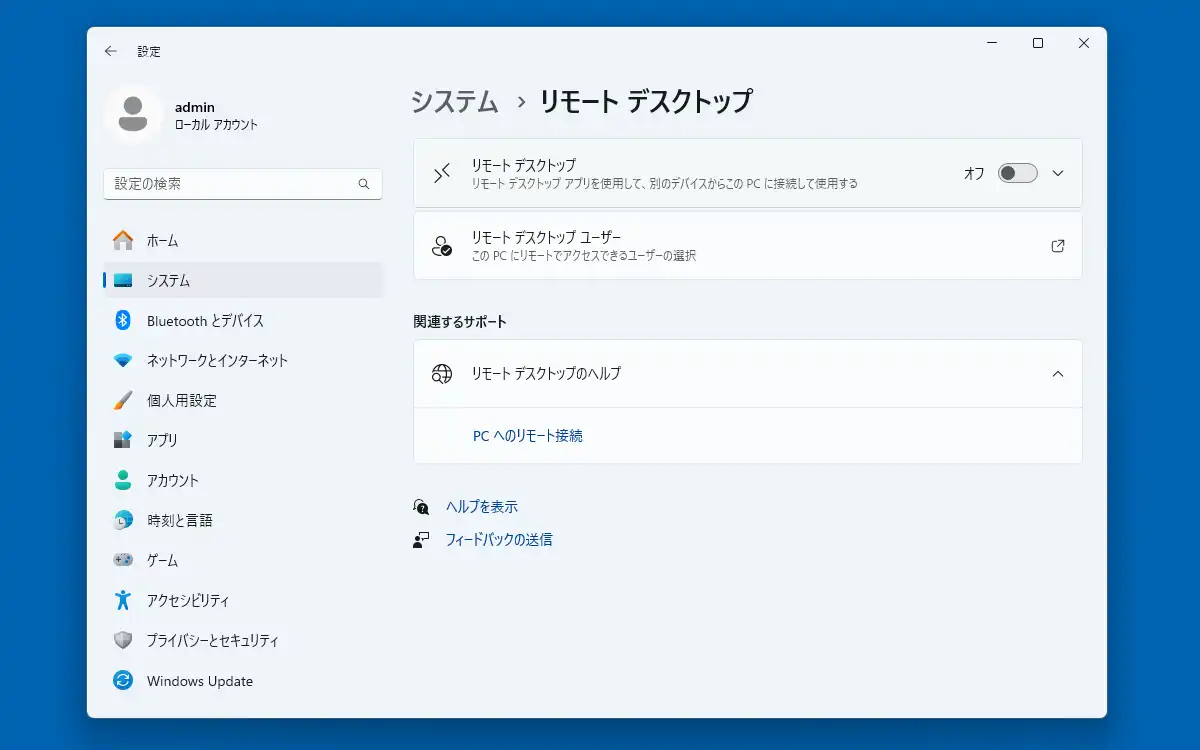This screenshot has width=1200, height=750.
Task: Select Bluetooth とデバイス in the sidebar
Action: pos(243,320)
